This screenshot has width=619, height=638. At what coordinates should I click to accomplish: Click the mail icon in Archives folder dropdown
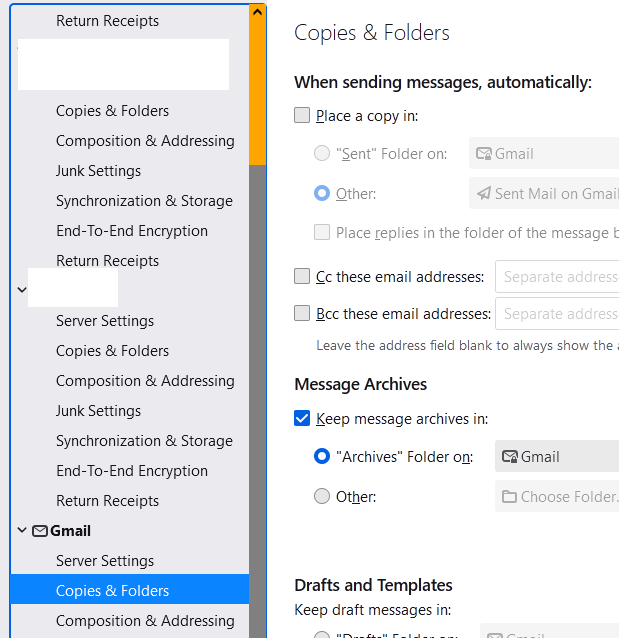click(x=510, y=457)
